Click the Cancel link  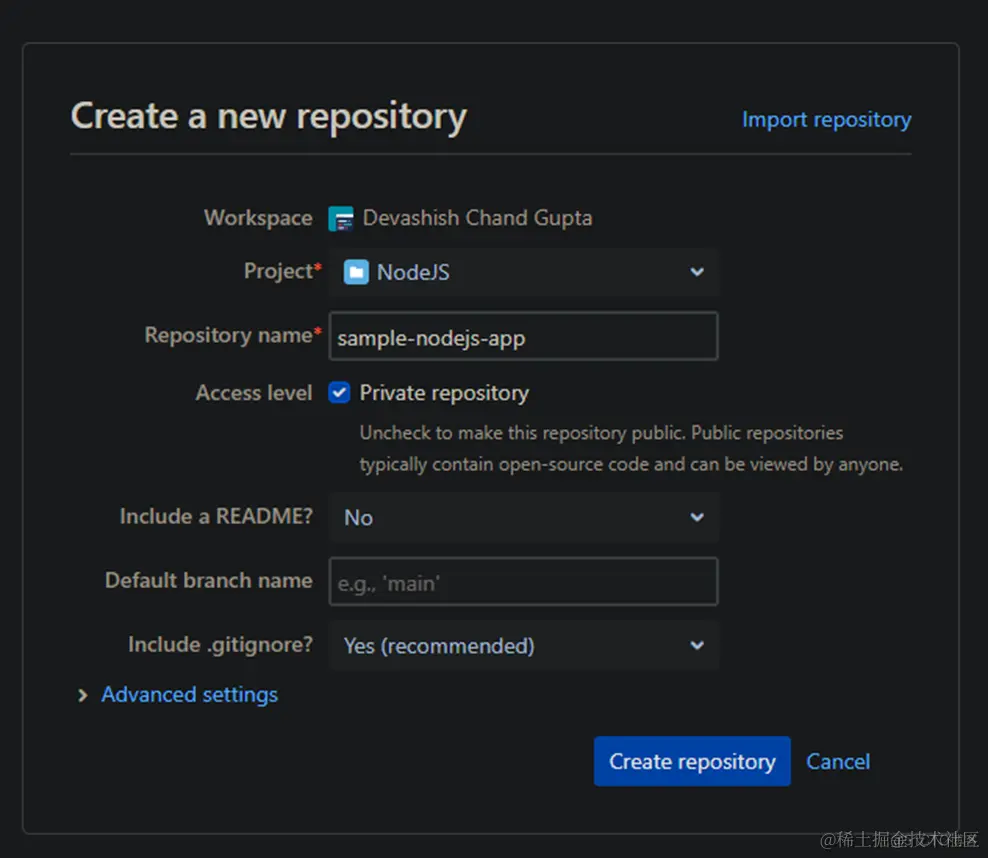(838, 762)
